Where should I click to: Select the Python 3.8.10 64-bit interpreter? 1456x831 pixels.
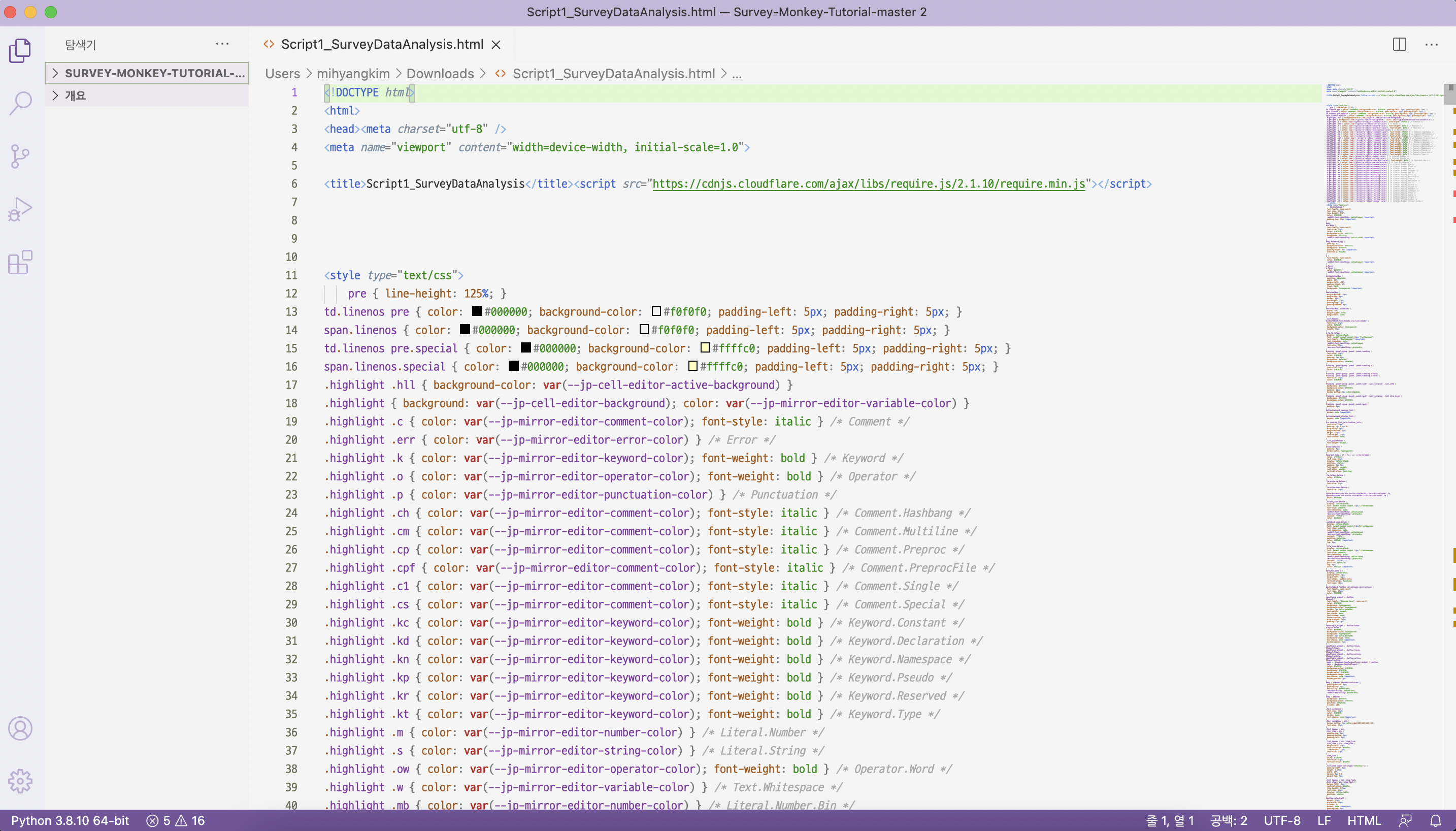[69, 820]
